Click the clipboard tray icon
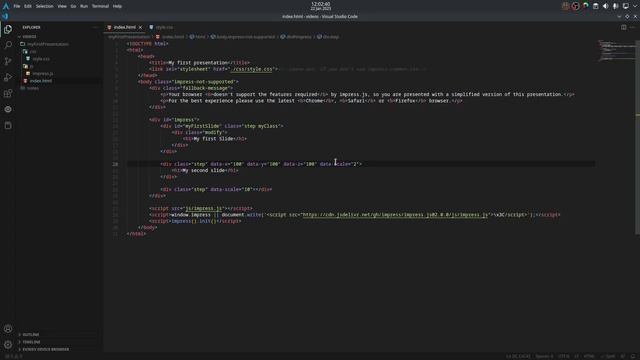Viewport: 640px width, 360px height. coord(596,6)
